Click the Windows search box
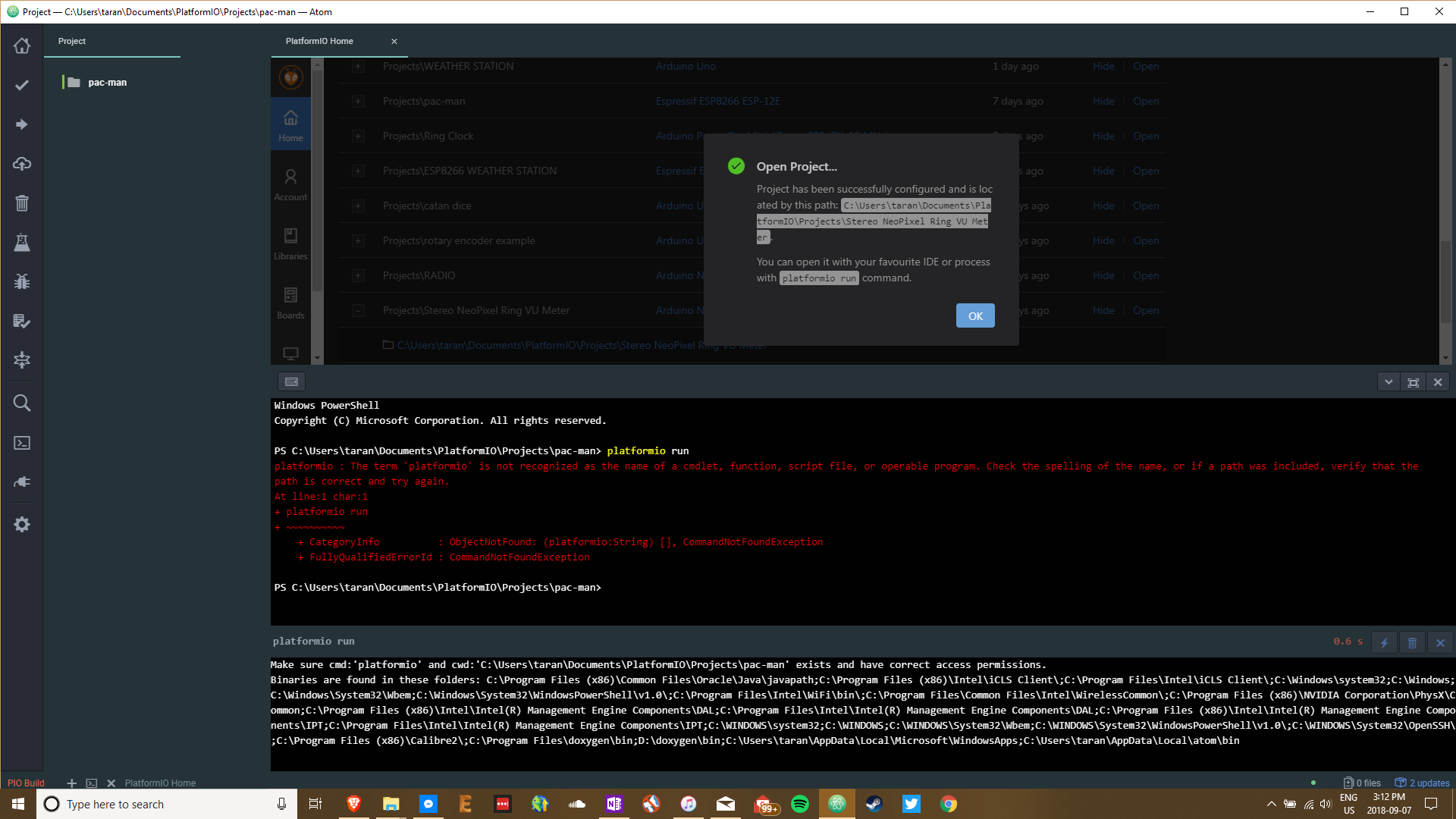The height and width of the screenshot is (819, 1456). [x=165, y=804]
